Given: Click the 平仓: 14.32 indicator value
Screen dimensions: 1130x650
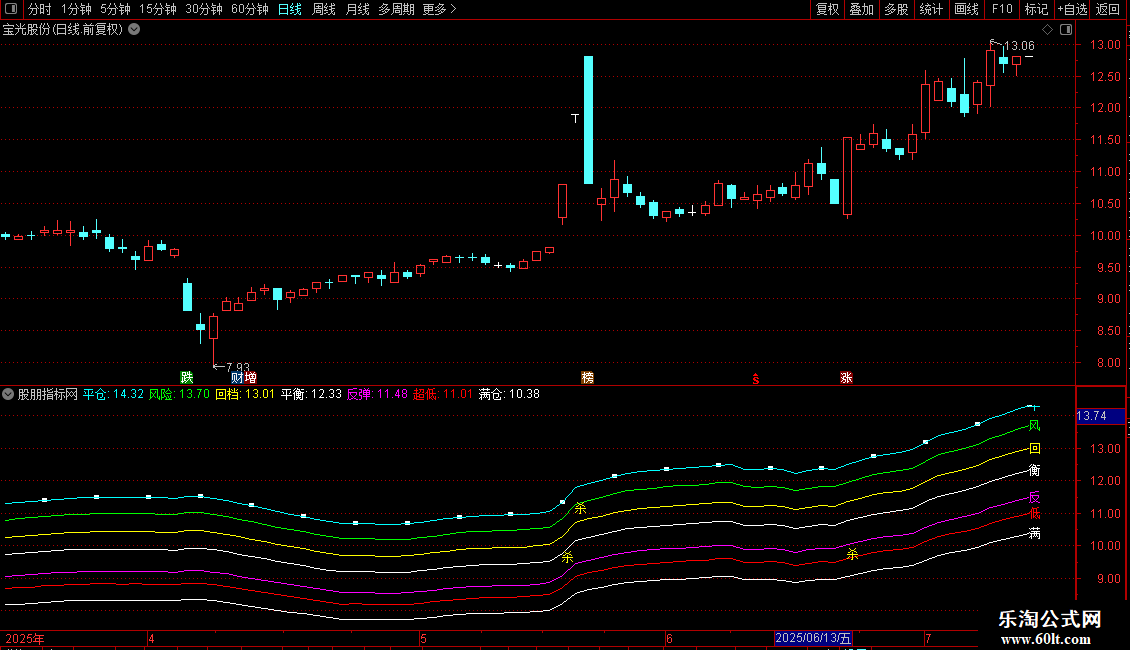Looking at the screenshot, I should [113, 394].
